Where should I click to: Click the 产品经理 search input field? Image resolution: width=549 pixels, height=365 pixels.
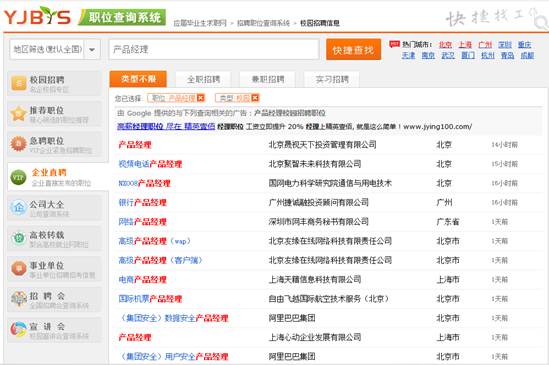click(x=214, y=49)
